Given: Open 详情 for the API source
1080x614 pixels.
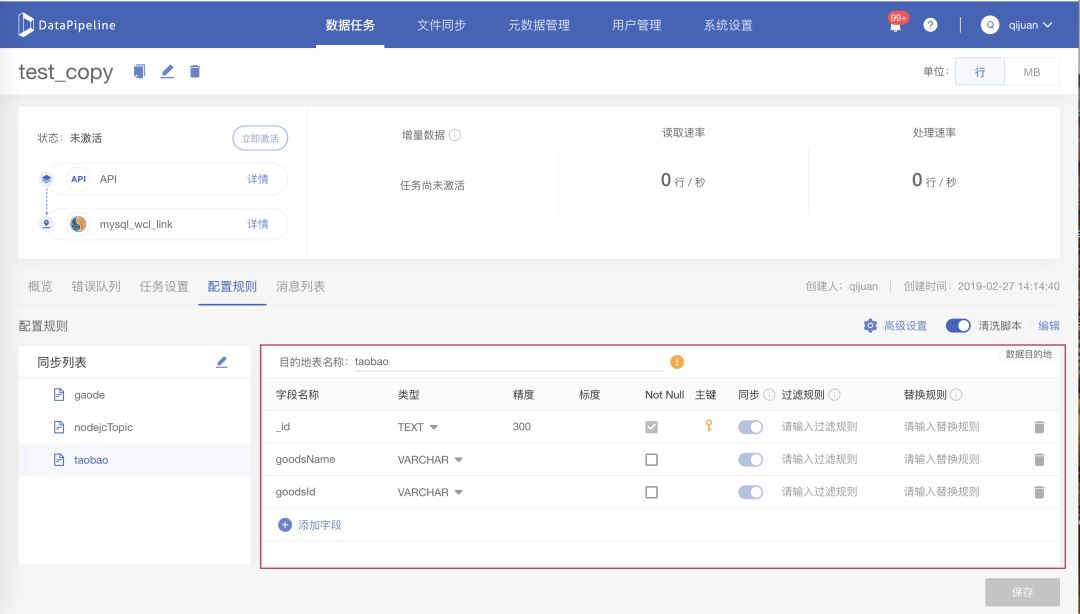Looking at the screenshot, I should (x=258, y=179).
